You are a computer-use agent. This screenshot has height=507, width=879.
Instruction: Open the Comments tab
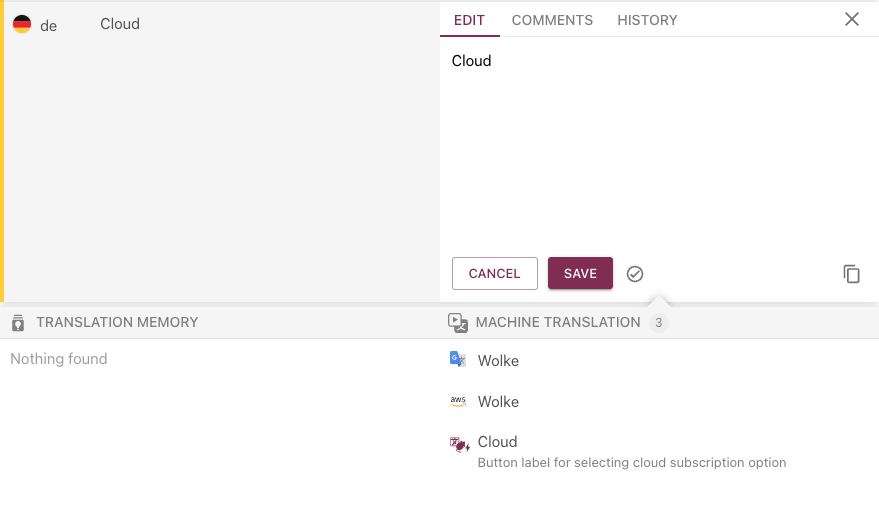coord(552,20)
